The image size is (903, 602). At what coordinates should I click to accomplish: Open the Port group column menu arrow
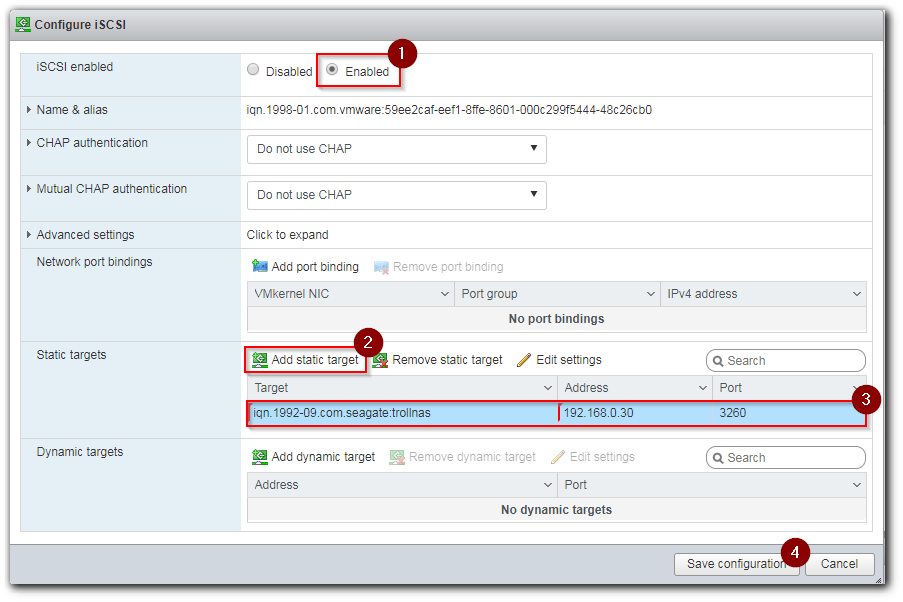click(651, 294)
